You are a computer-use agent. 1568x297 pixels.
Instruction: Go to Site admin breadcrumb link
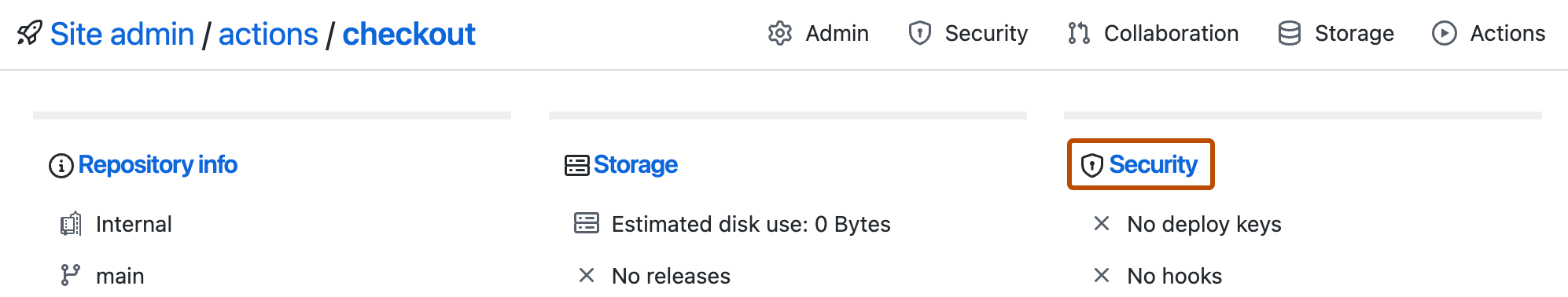click(x=122, y=35)
